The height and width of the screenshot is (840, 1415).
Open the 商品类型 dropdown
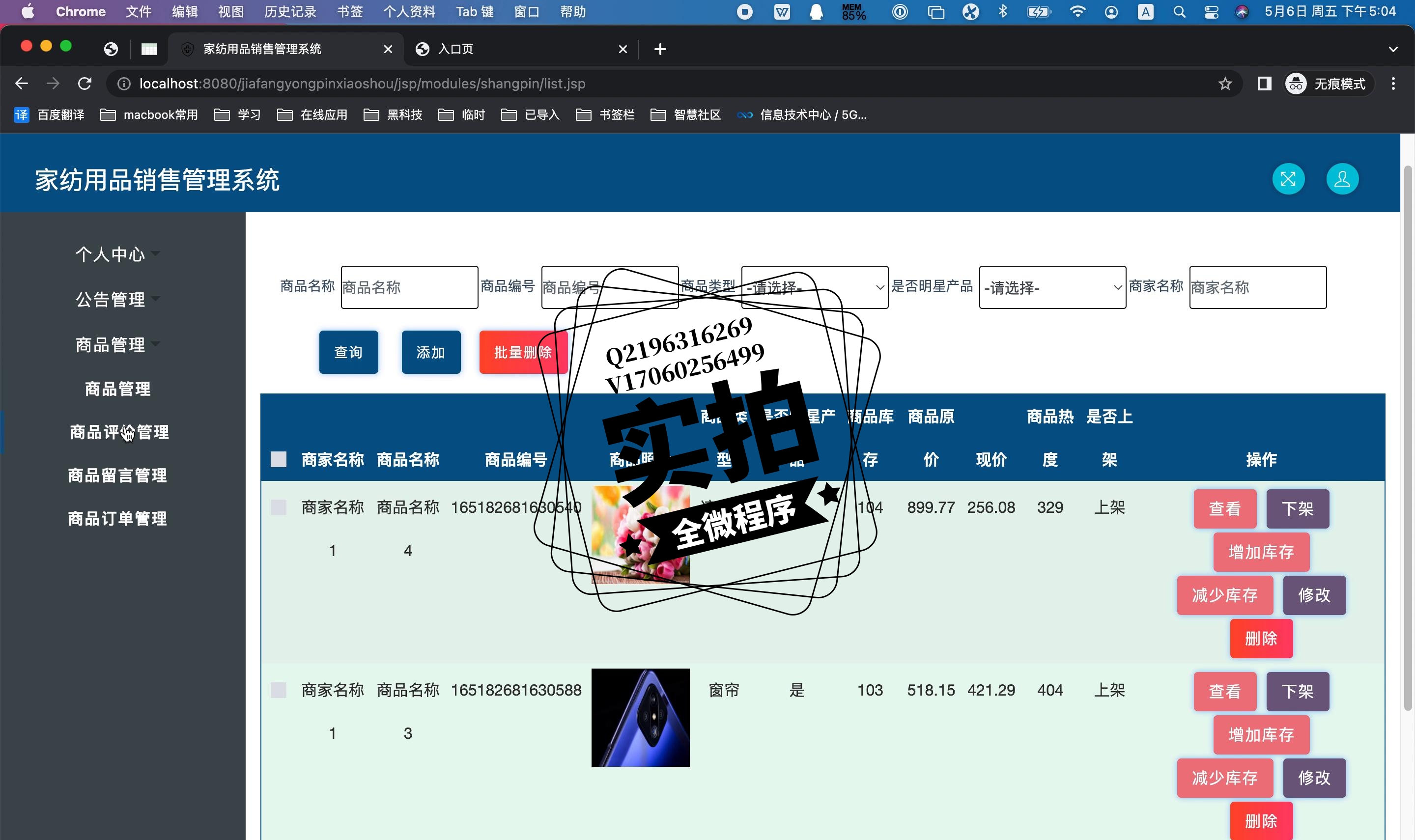click(815, 287)
